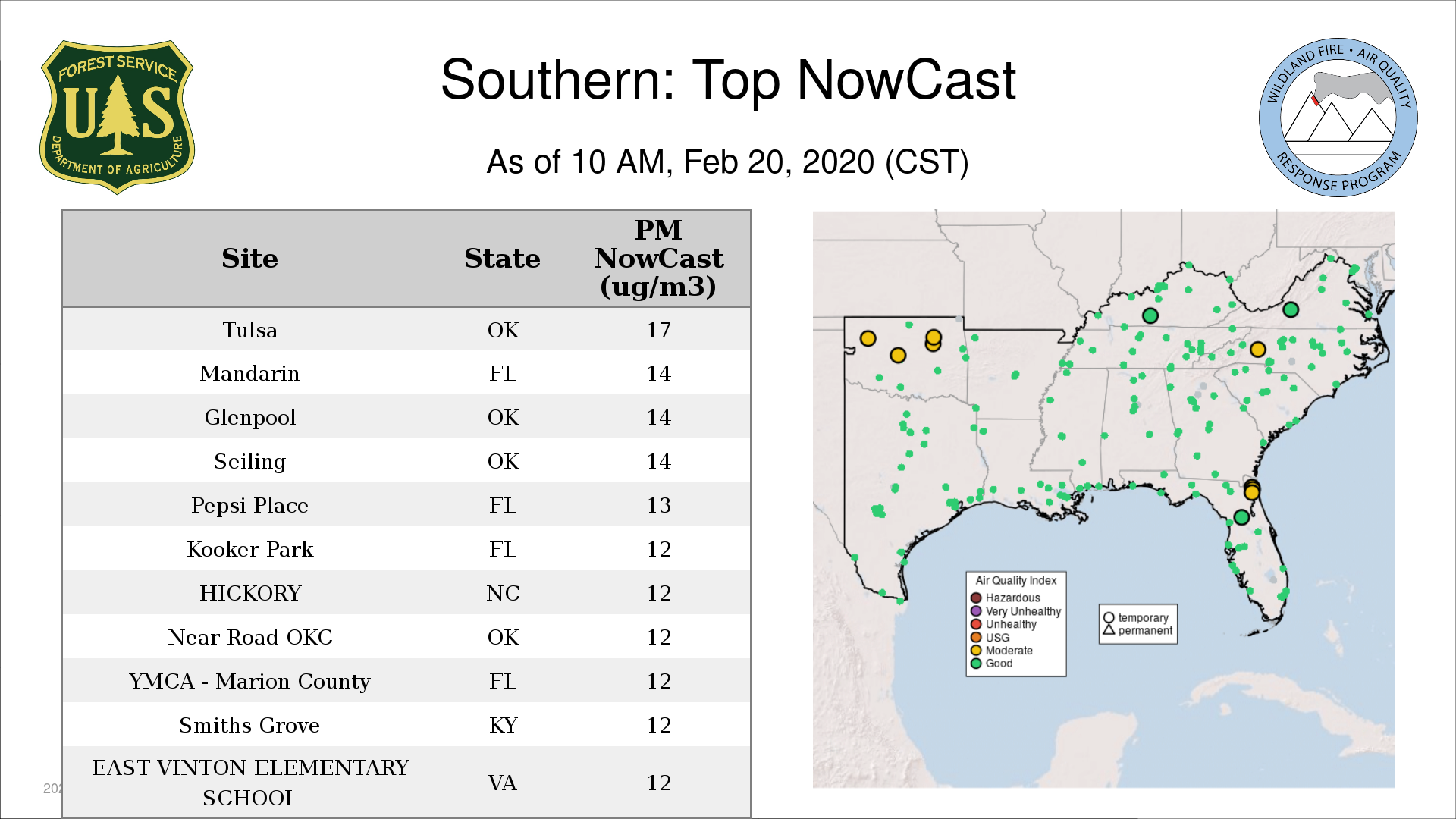Select the Mandarin site cell
The width and height of the screenshot is (1456, 819).
pyautogui.click(x=249, y=374)
